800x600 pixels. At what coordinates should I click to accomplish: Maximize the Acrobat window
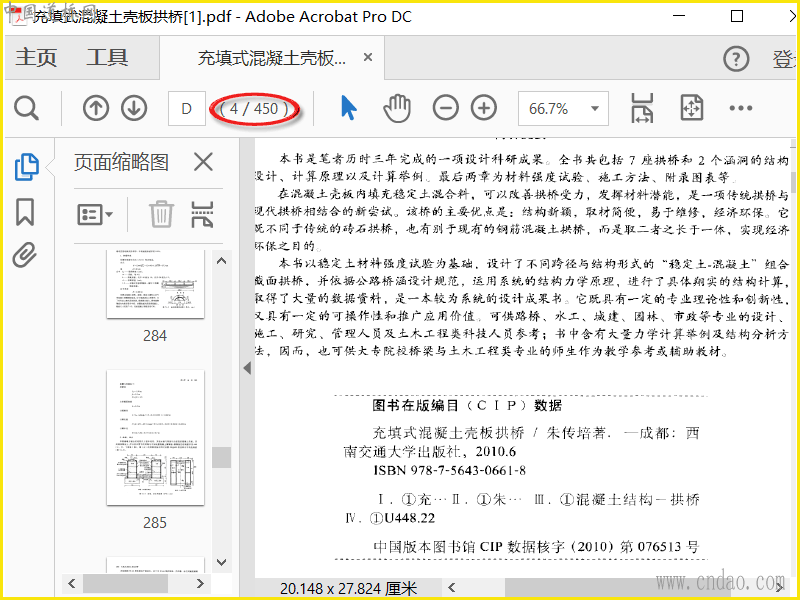point(737,16)
